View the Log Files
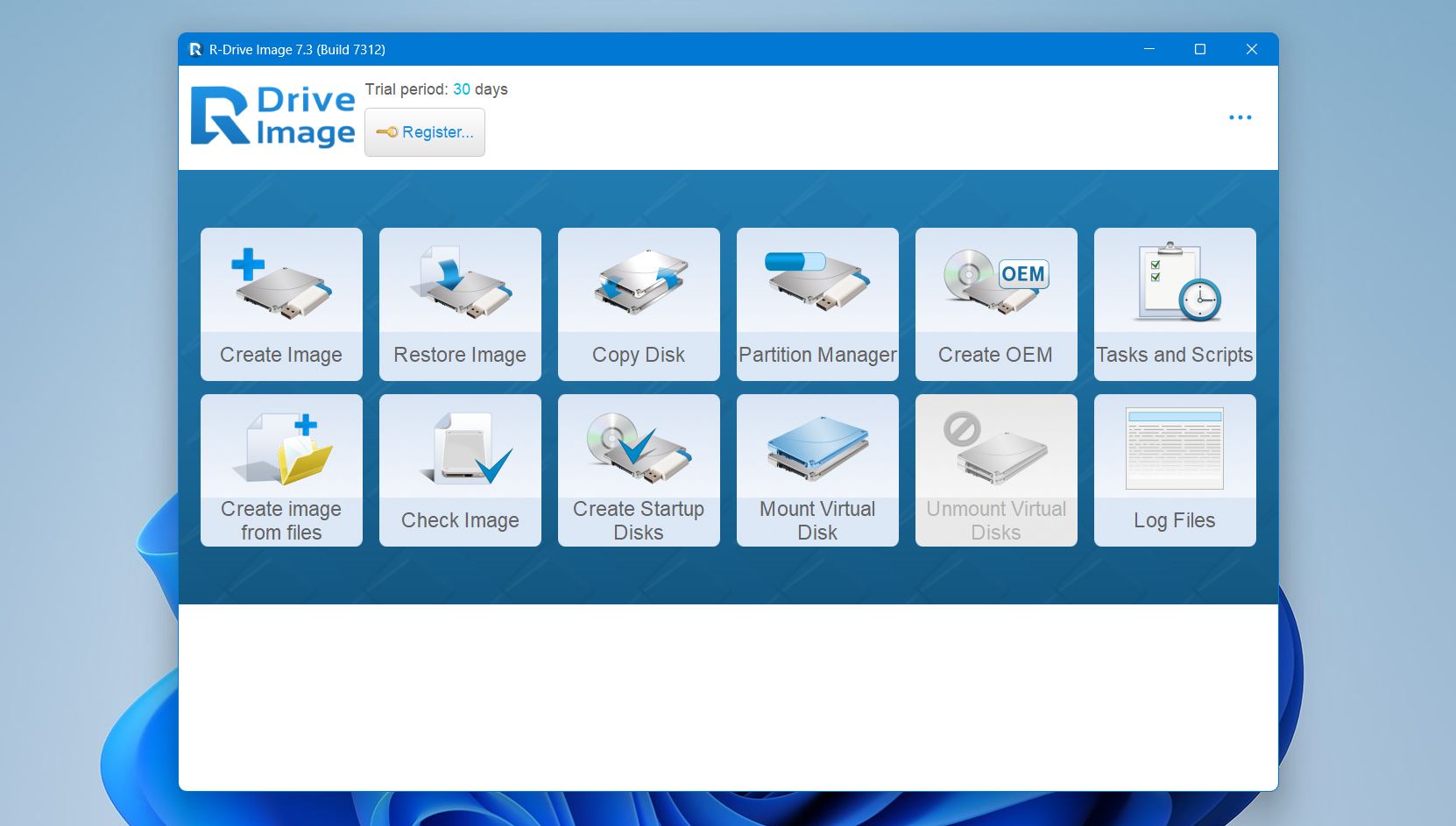 tap(1174, 469)
